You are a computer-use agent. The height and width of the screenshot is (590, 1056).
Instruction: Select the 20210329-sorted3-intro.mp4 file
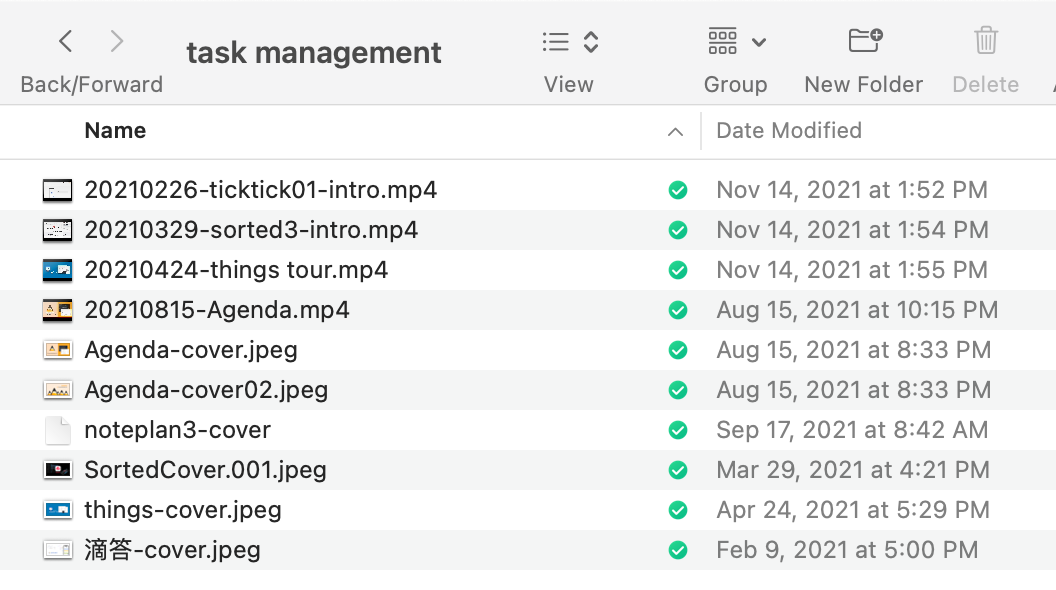pyautogui.click(x=251, y=230)
